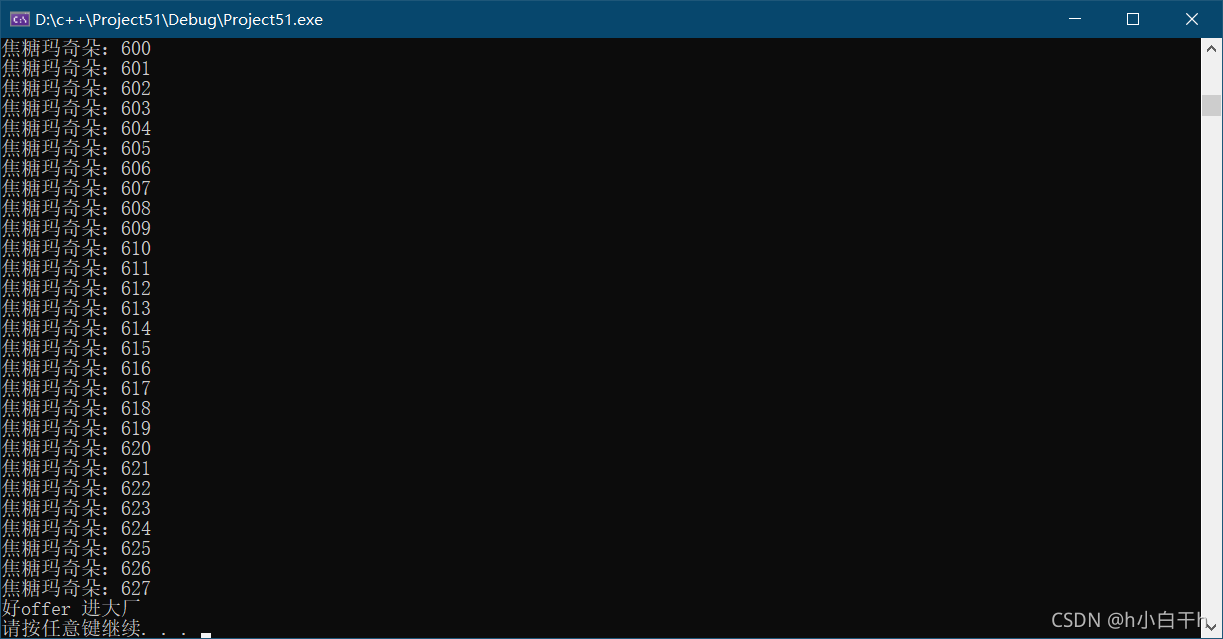Click the line '焦糖玛奇朵: 606'
This screenshot has width=1223, height=639.
coord(76,168)
